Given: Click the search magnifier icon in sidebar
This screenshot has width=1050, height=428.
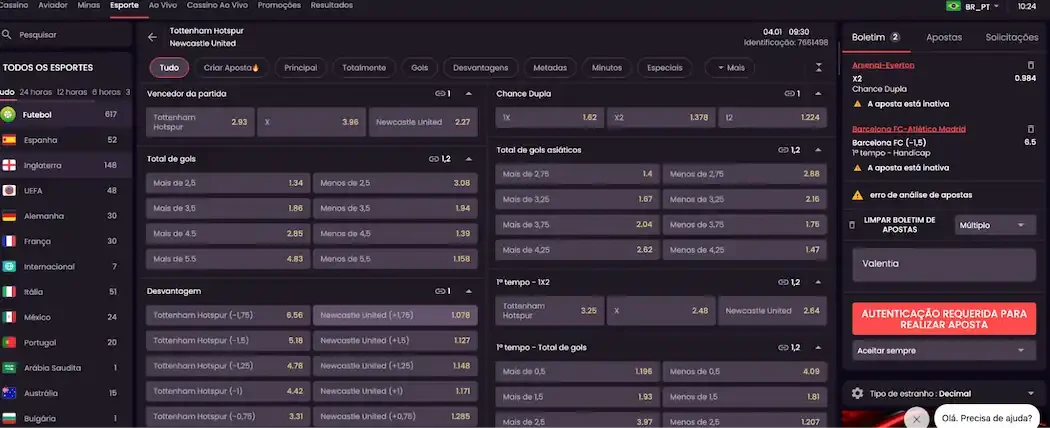Looking at the screenshot, I should 7,34.
